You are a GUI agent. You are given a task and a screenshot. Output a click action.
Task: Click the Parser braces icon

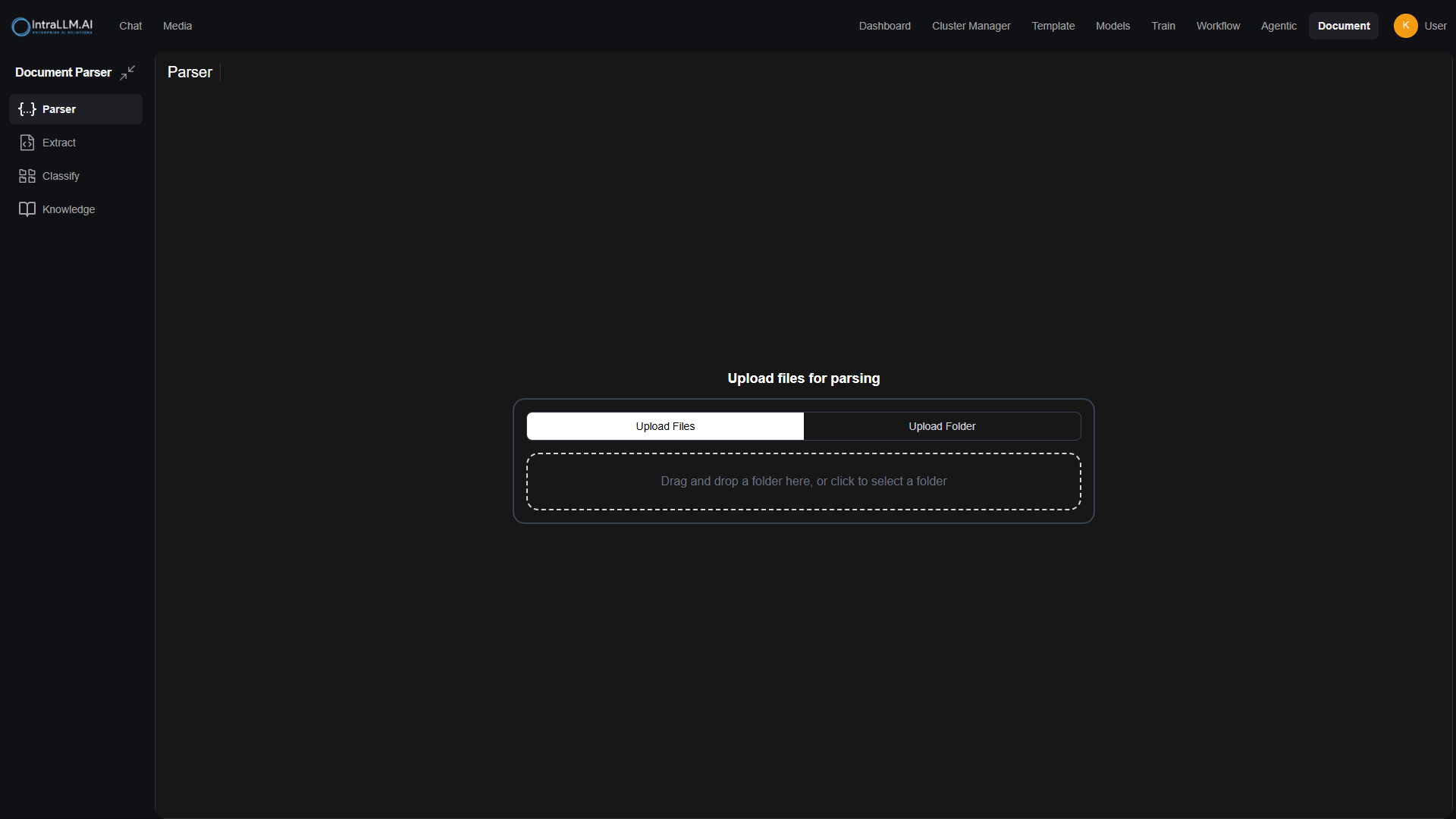click(x=27, y=109)
